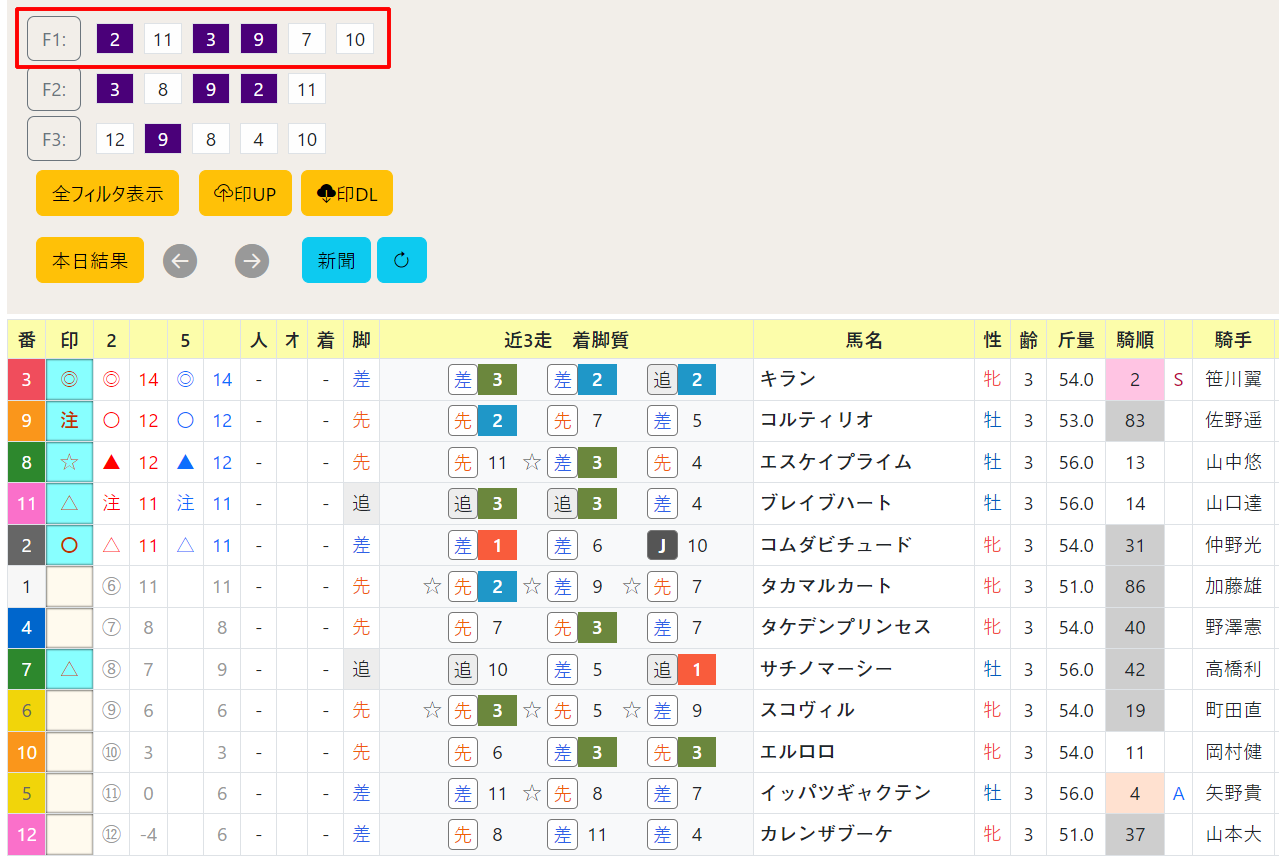Click the refresh icon button

(401, 260)
